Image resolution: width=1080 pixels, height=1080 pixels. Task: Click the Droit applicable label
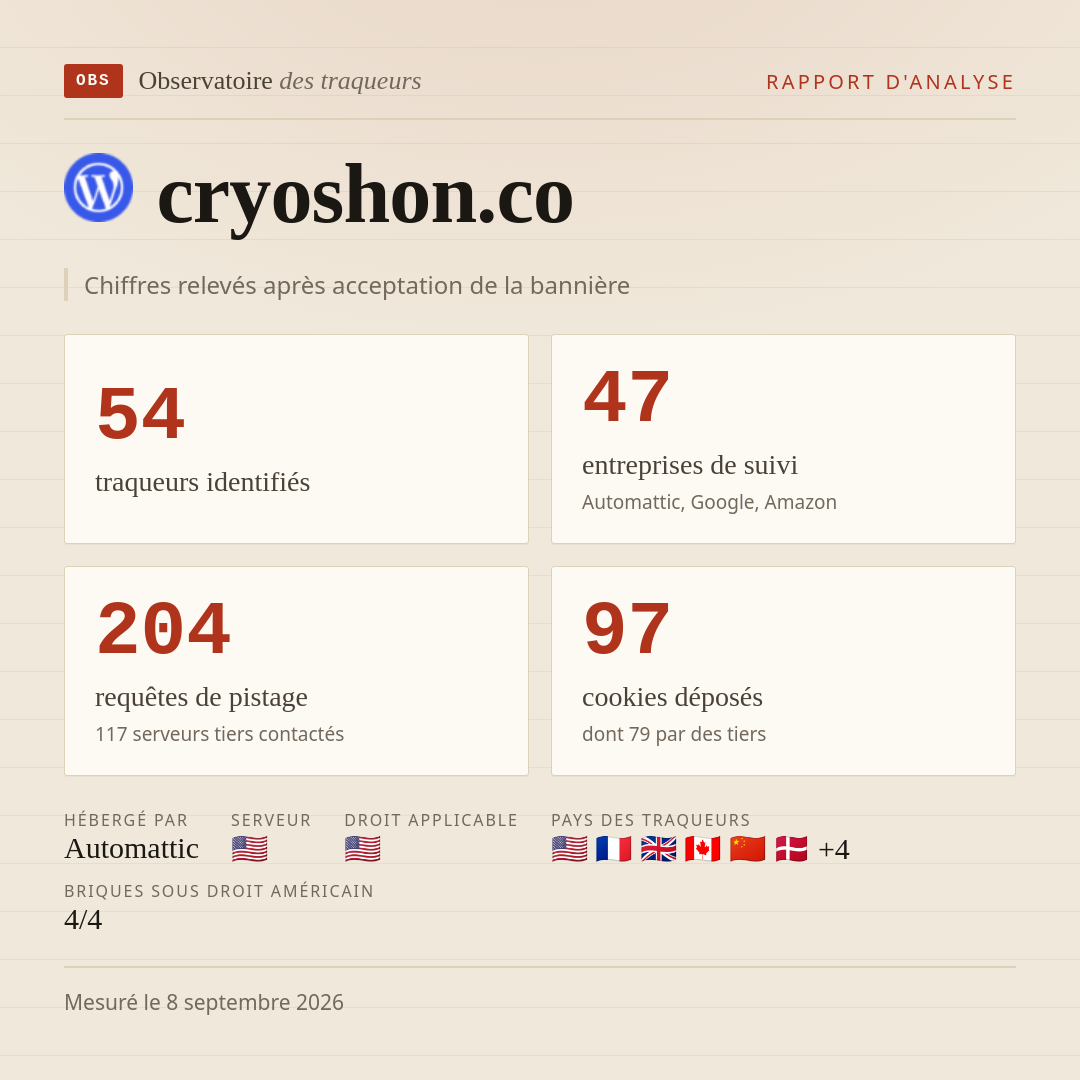pyautogui.click(x=431, y=820)
